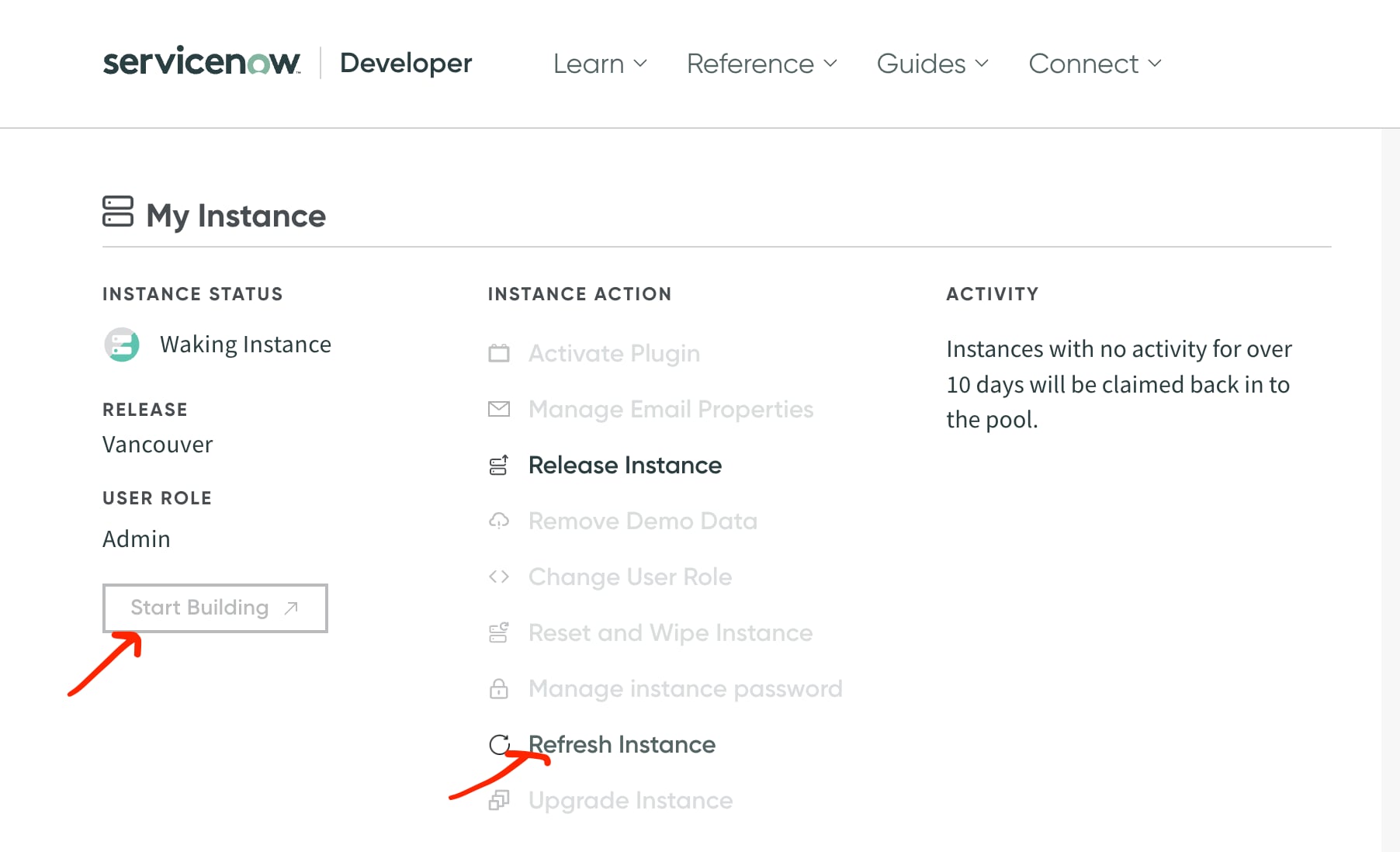Click the Upgrade Instance icon
1400x852 pixels.
point(499,800)
